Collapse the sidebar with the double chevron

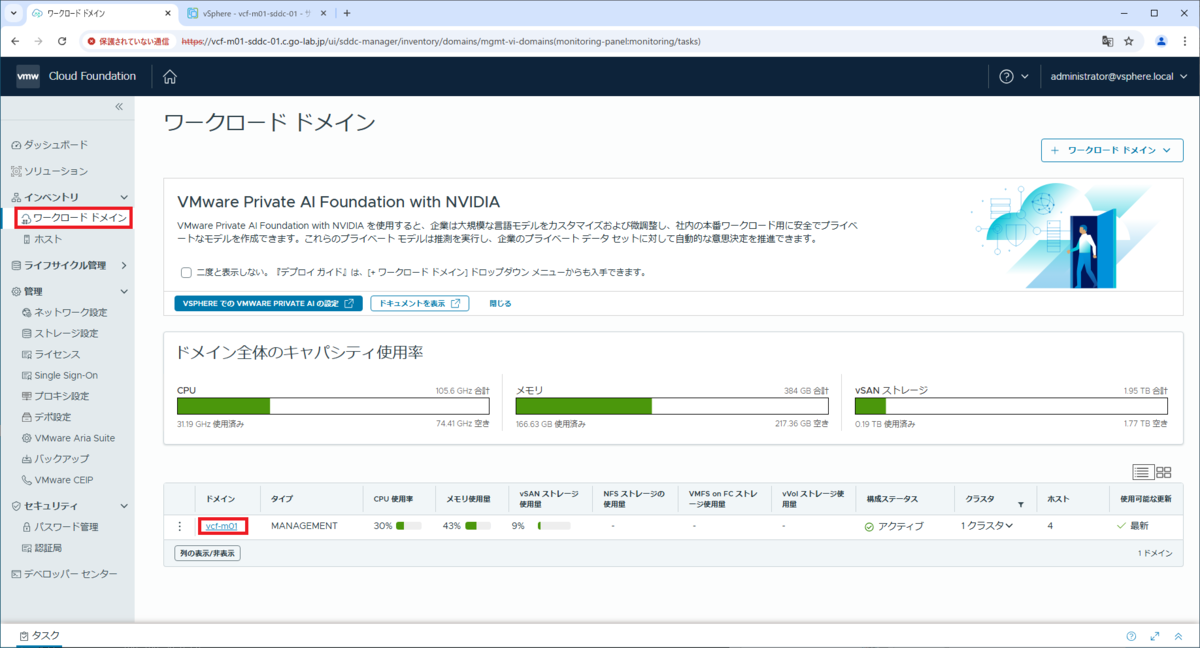[118, 106]
